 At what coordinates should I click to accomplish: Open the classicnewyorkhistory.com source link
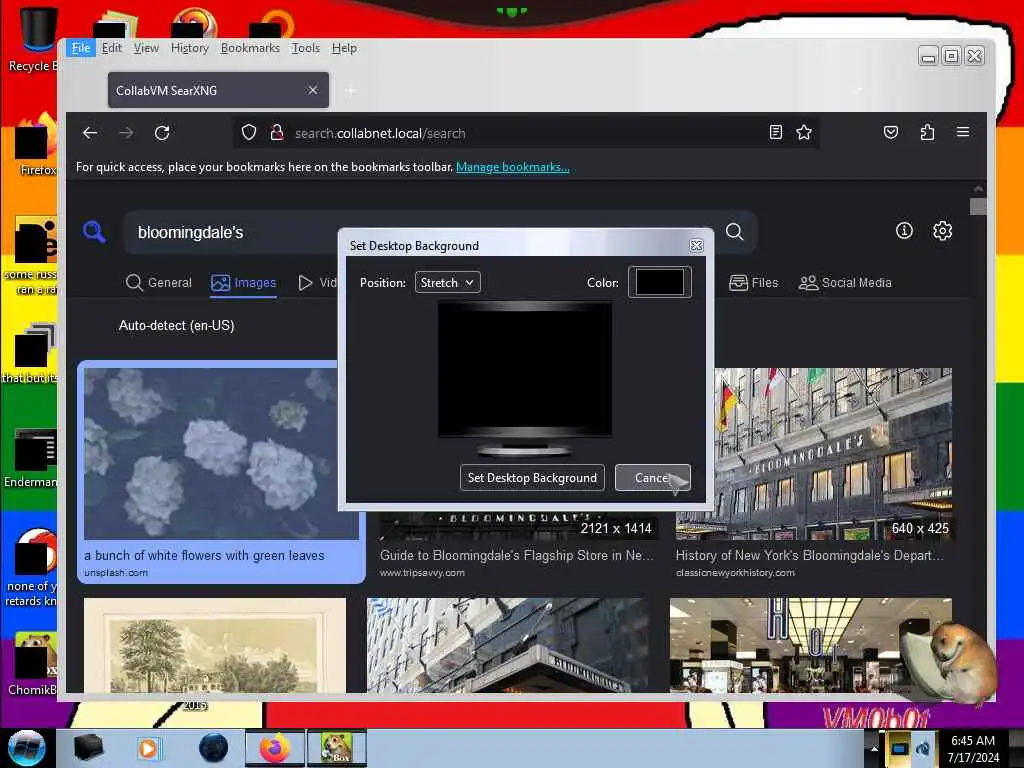735,573
